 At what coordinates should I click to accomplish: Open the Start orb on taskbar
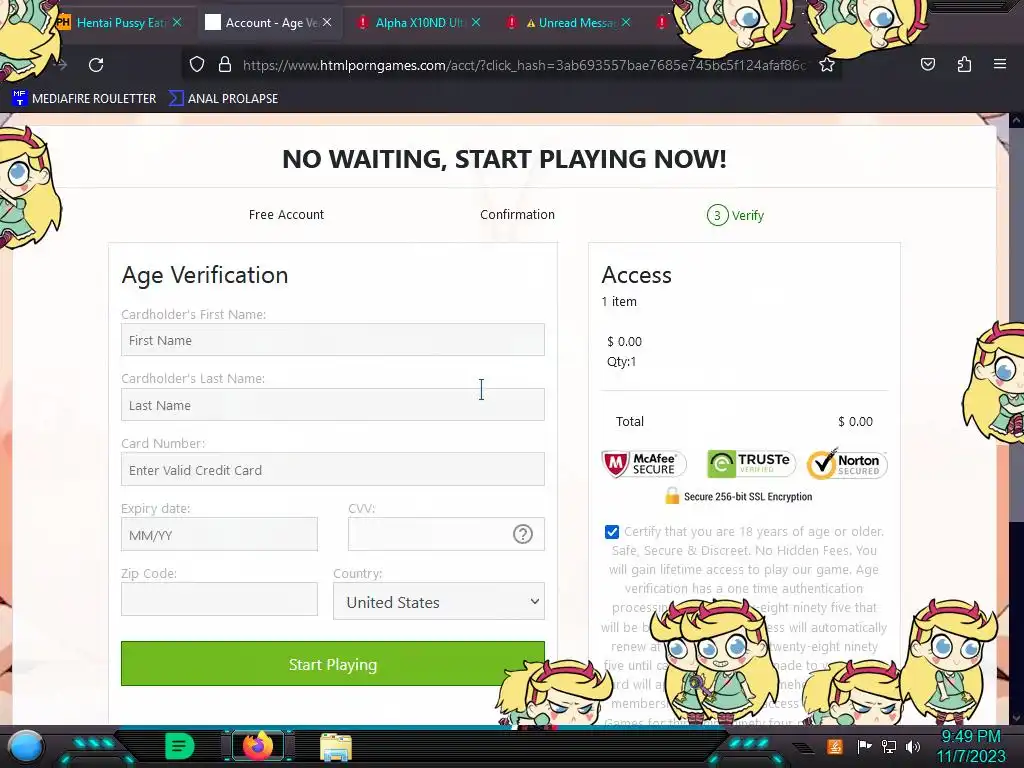click(x=26, y=746)
